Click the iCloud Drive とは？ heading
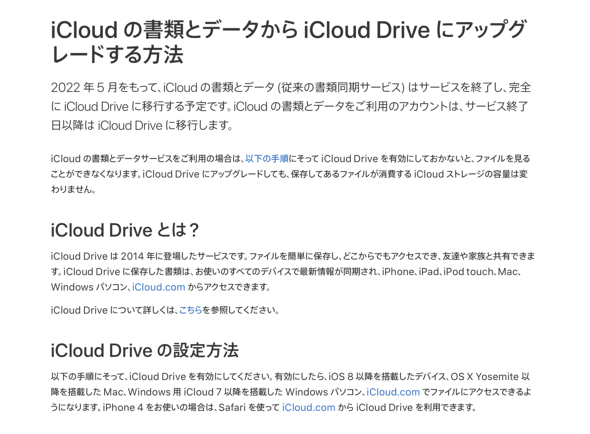The height and width of the screenshot is (434, 590). point(125,230)
